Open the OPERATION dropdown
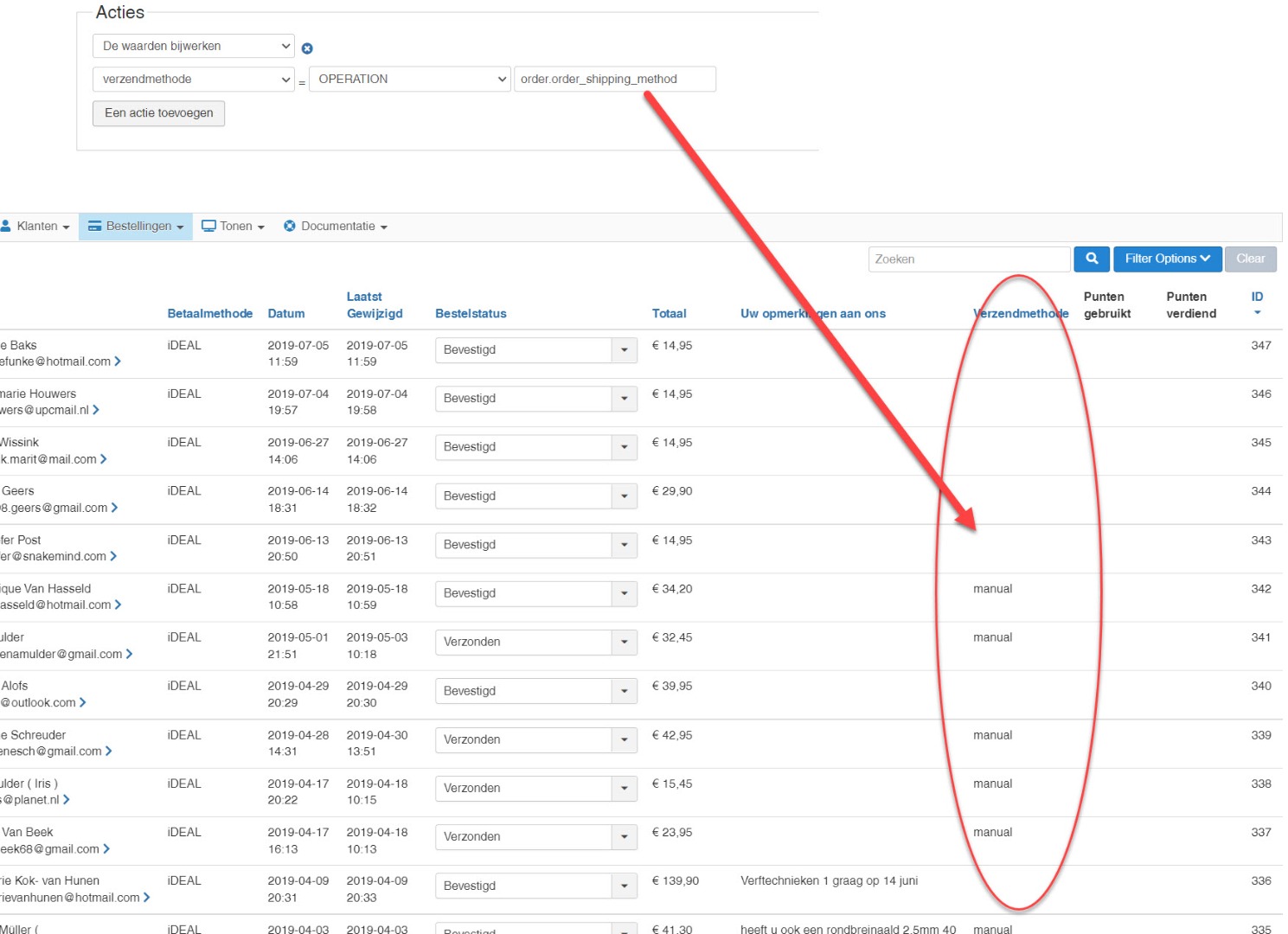Screen dimensions: 1288x934 tap(410, 79)
